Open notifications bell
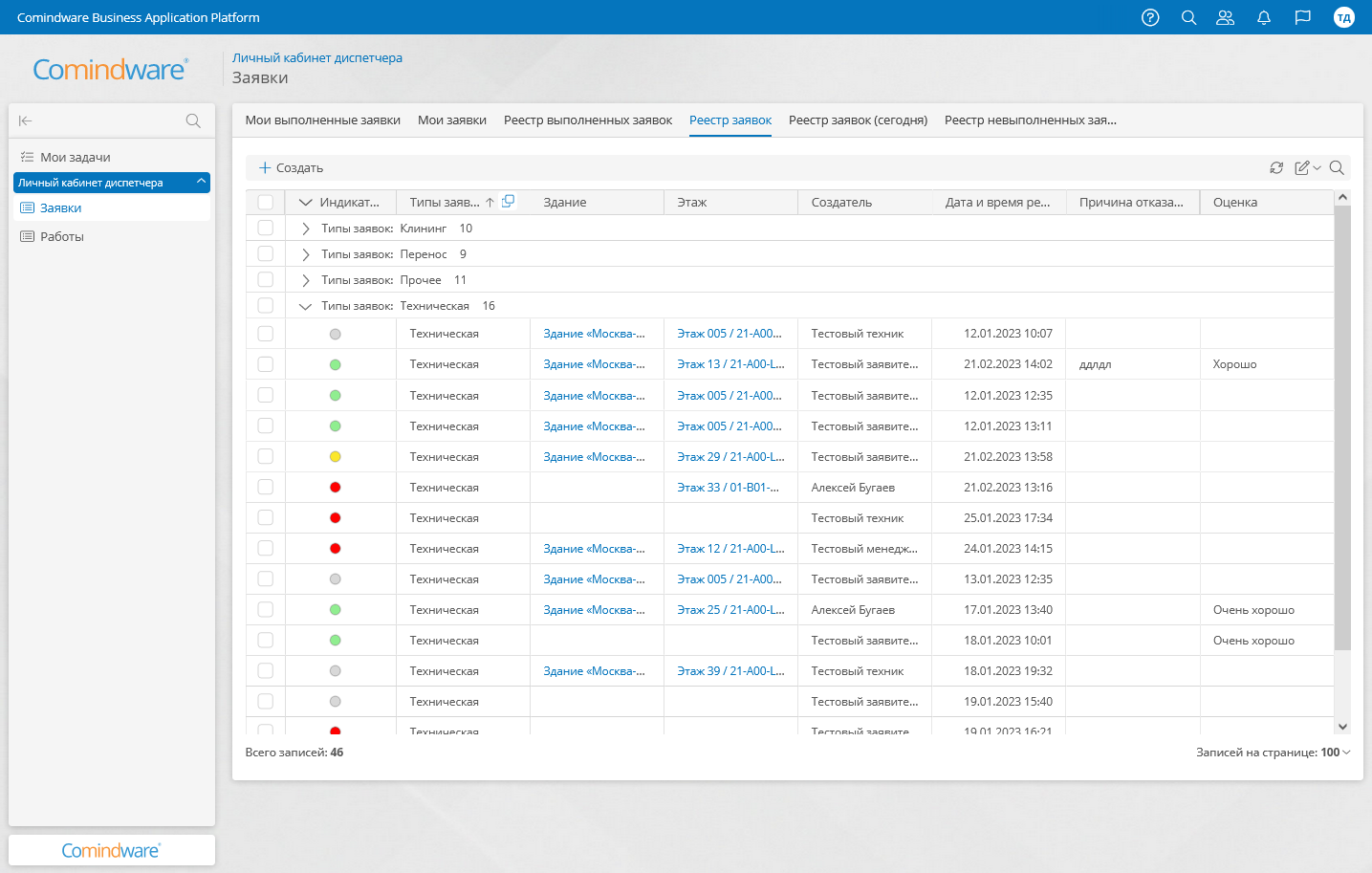 [1264, 17]
